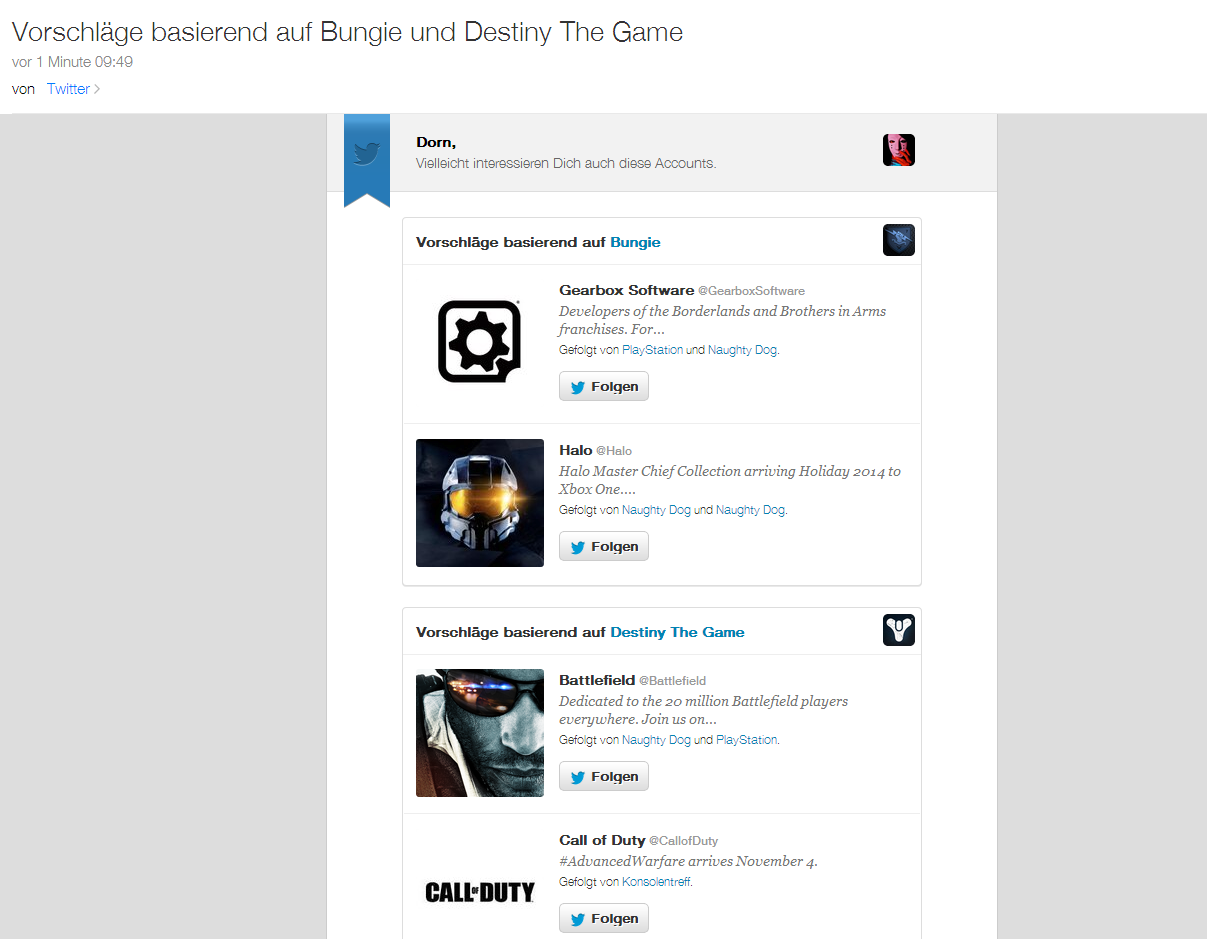
Task: Open Gearbox Software account name
Action: 627,290
